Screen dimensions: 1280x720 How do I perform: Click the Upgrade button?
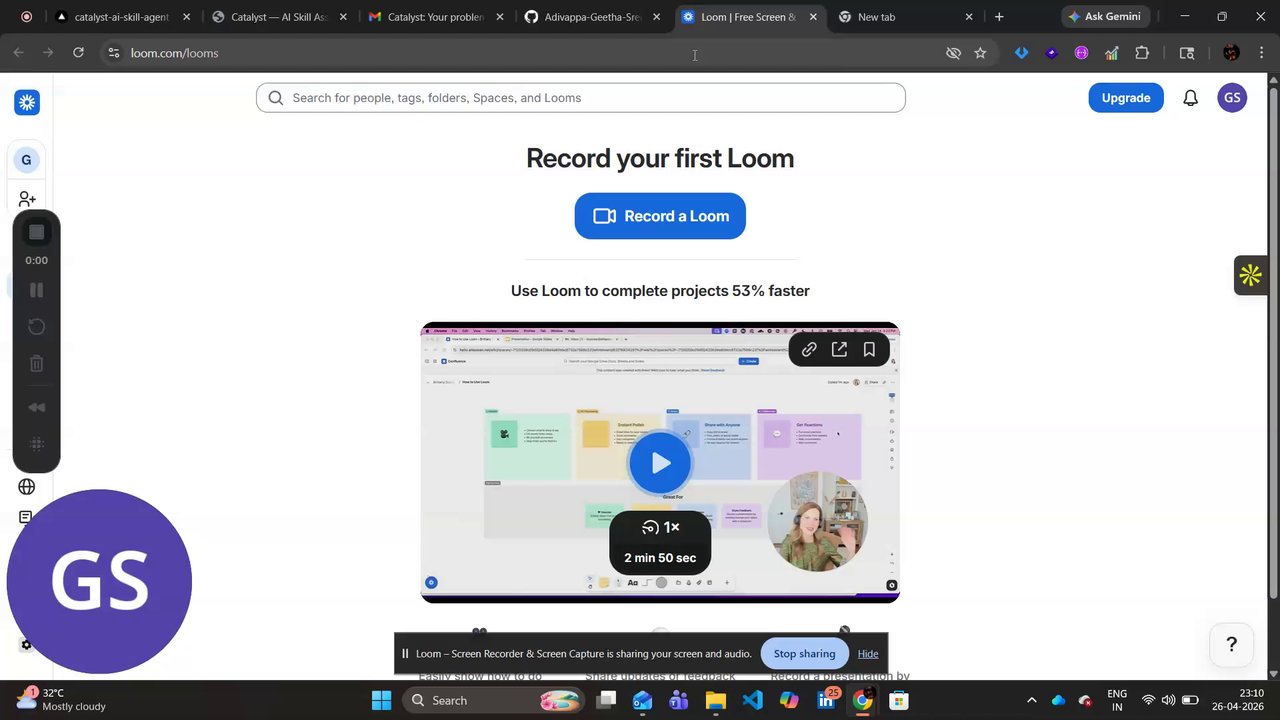(x=1126, y=98)
